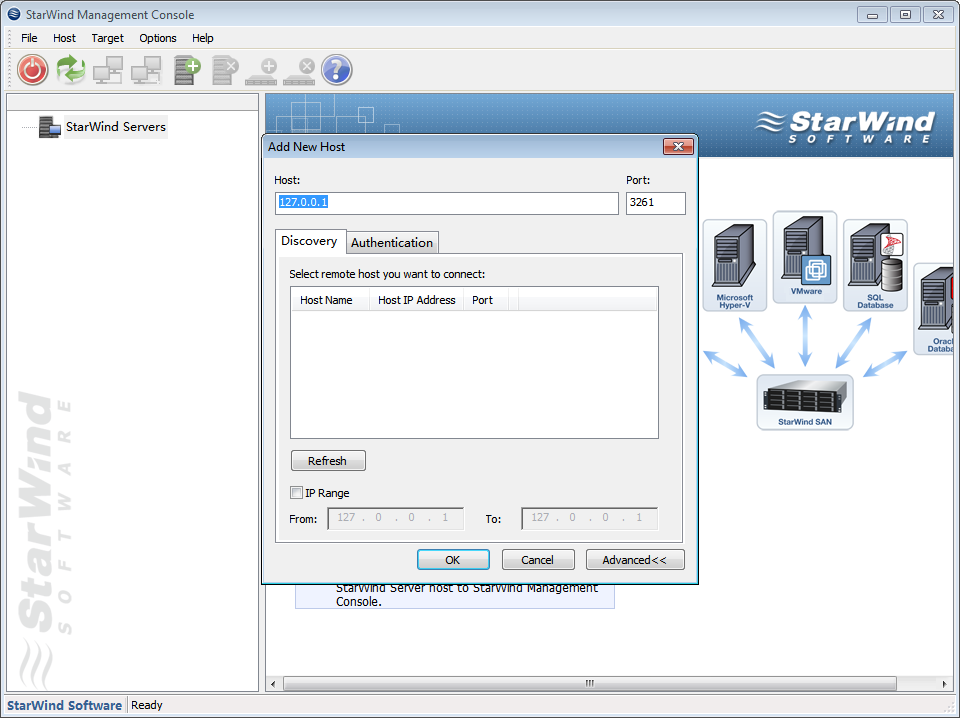Click the green Refresh arrows toolbar icon
960x718 pixels.
[71, 70]
